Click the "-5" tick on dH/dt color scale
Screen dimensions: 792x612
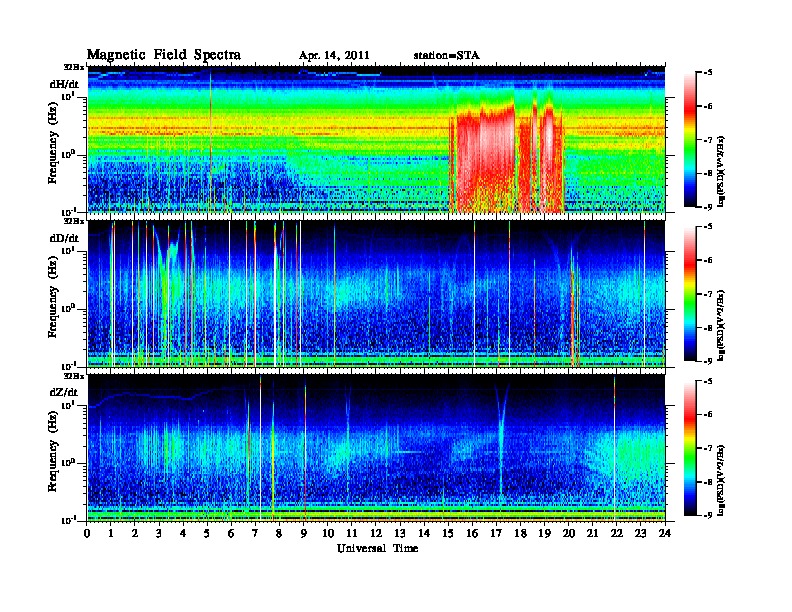(707, 73)
